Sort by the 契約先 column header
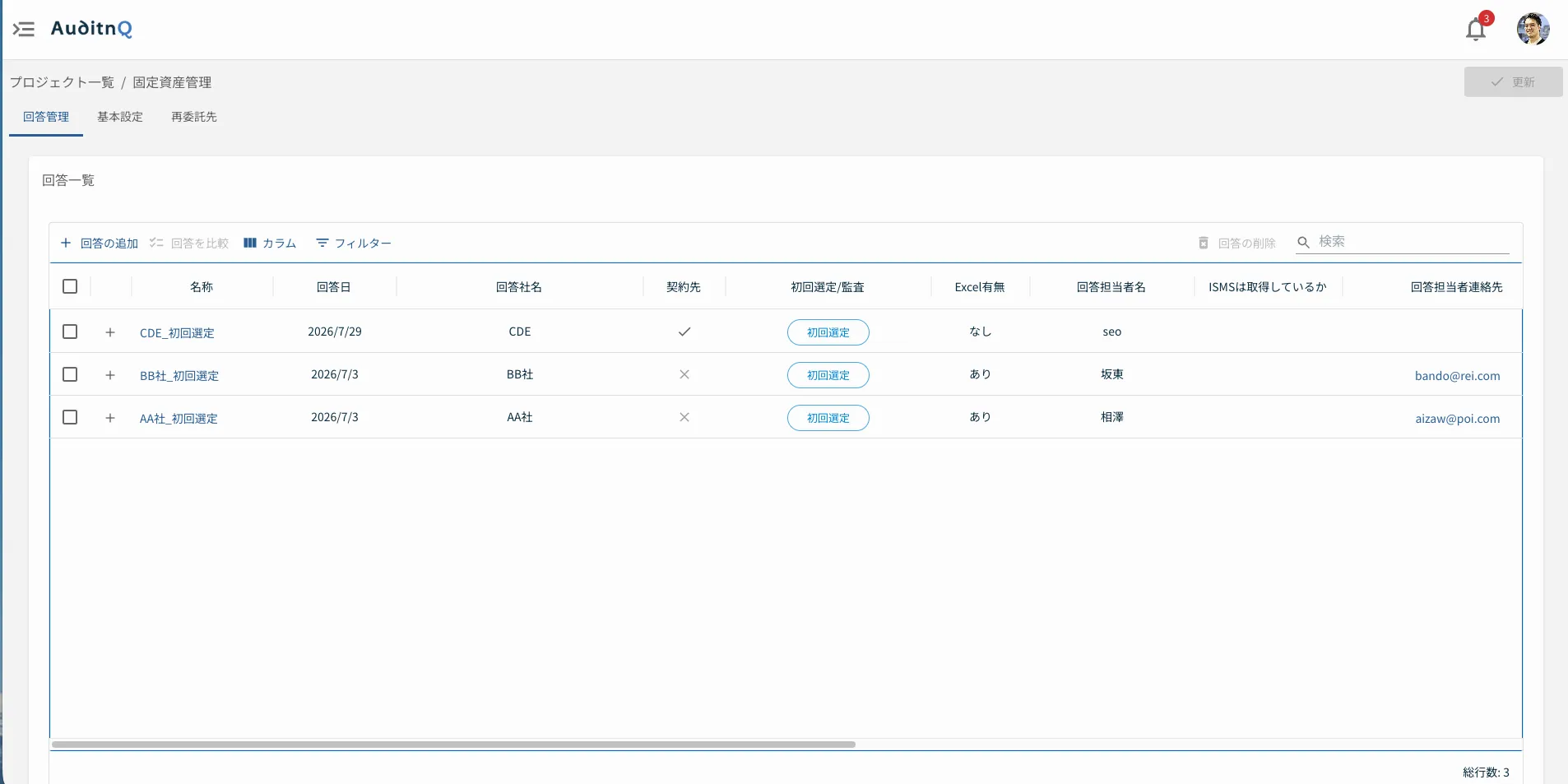 [x=684, y=287]
